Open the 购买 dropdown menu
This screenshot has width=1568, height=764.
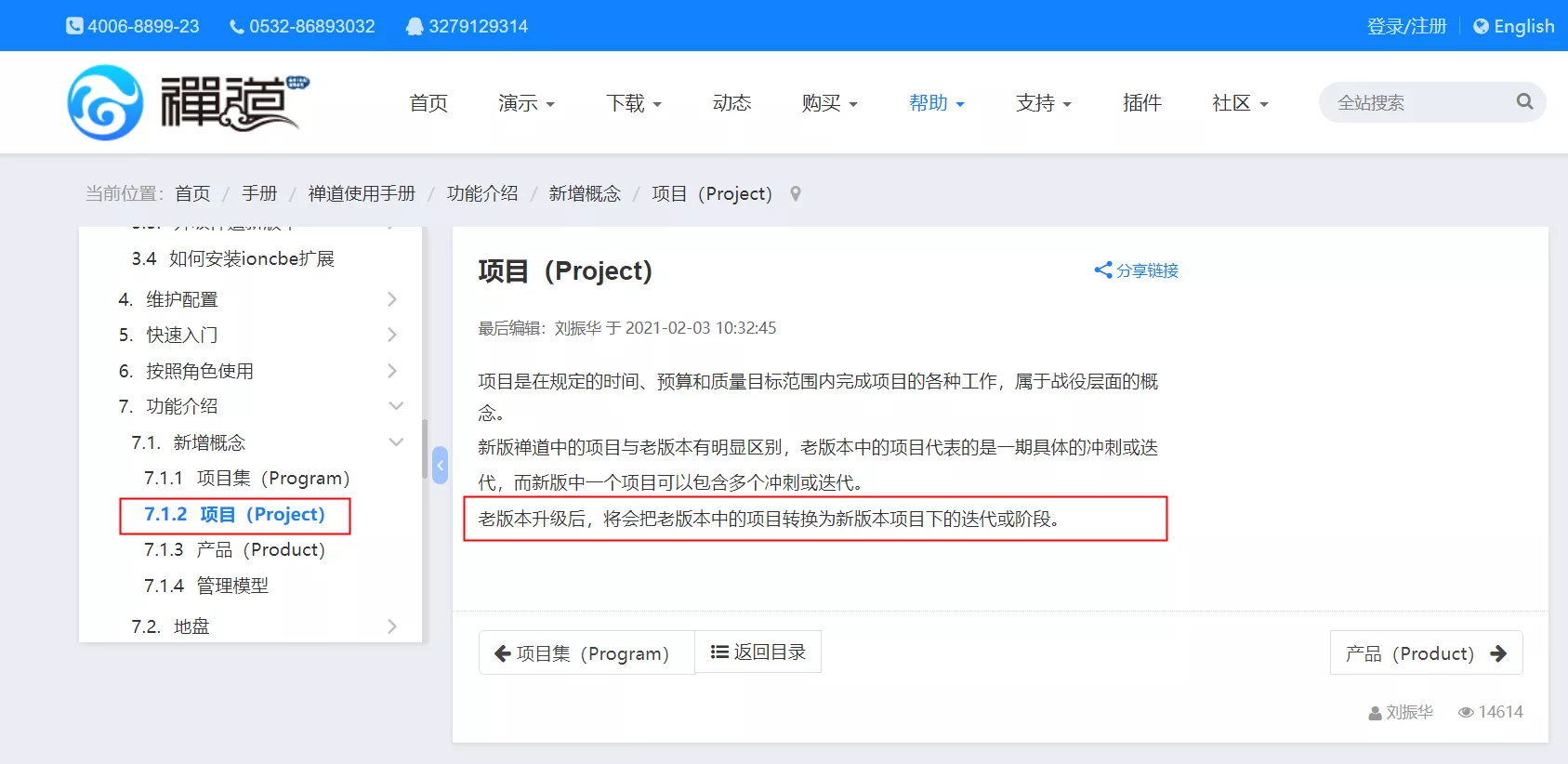tap(829, 103)
